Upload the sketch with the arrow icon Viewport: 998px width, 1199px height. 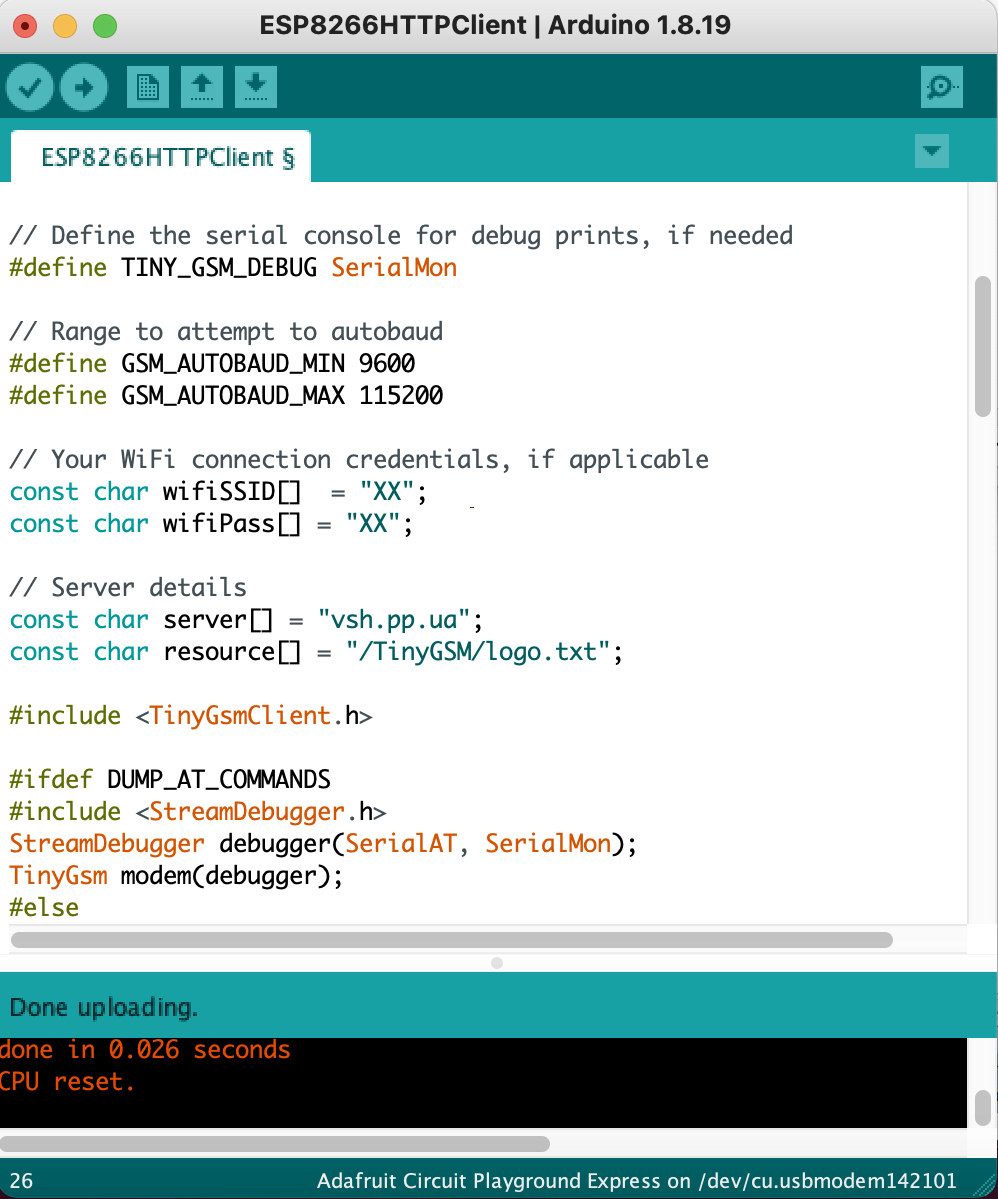coord(84,87)
